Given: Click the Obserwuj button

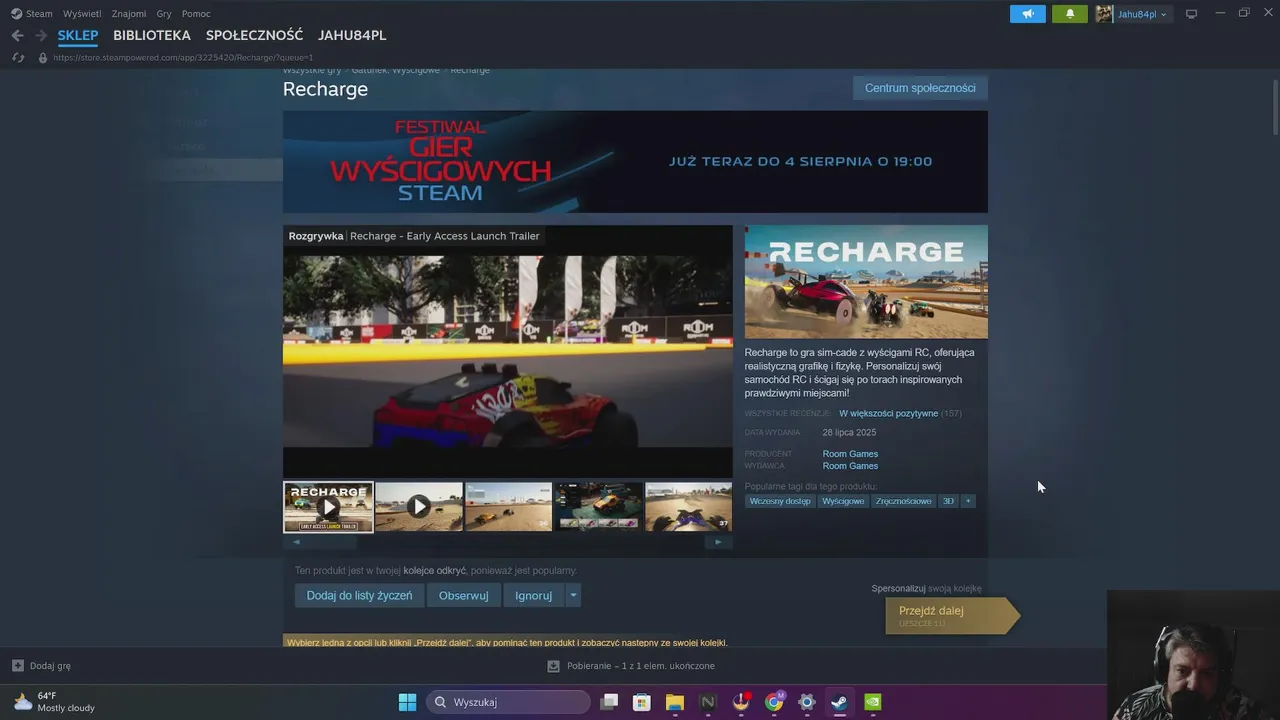Looking at the screenshot, I should [463, 595].
